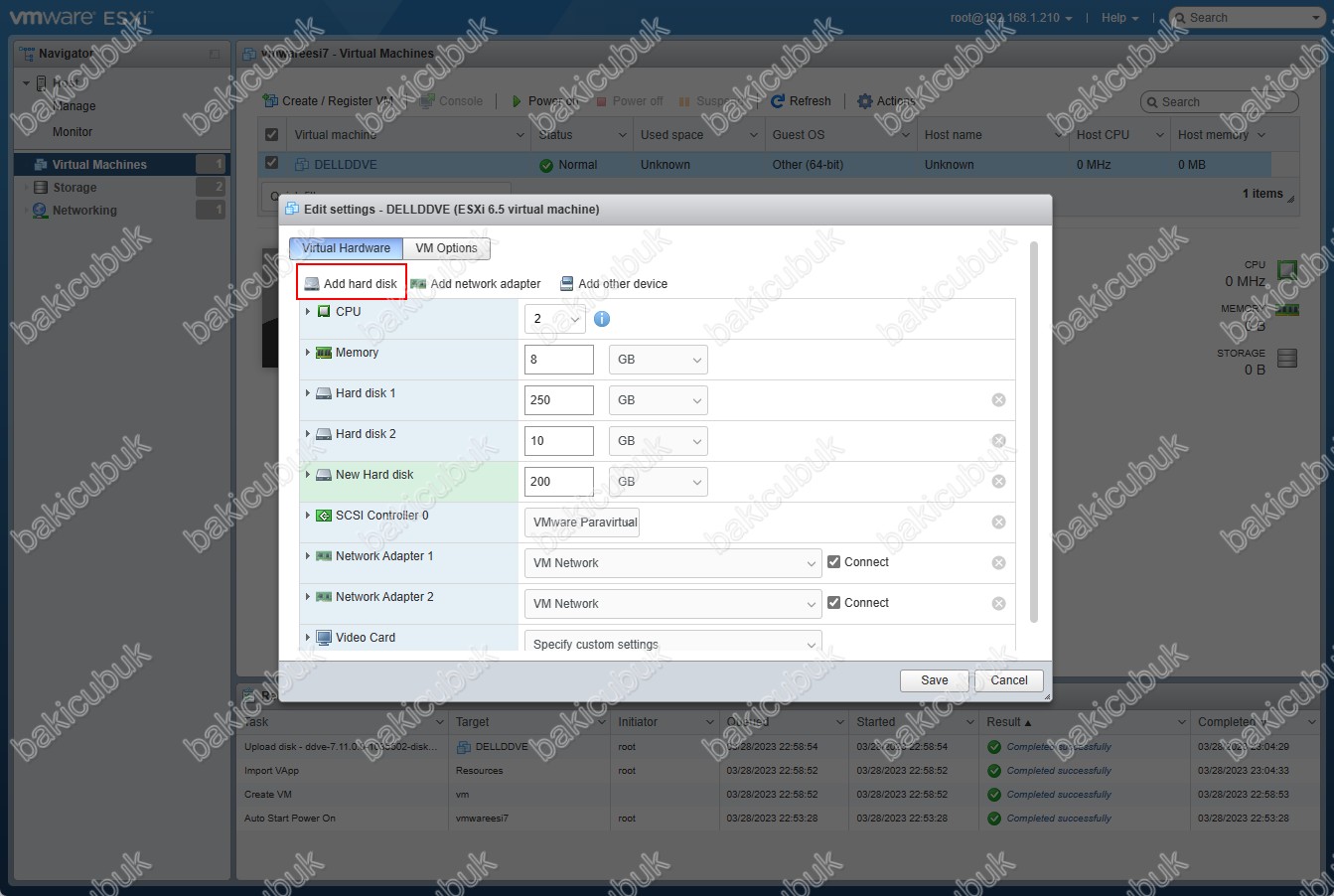Click the Video Card monitor icon

pos(324,637)
